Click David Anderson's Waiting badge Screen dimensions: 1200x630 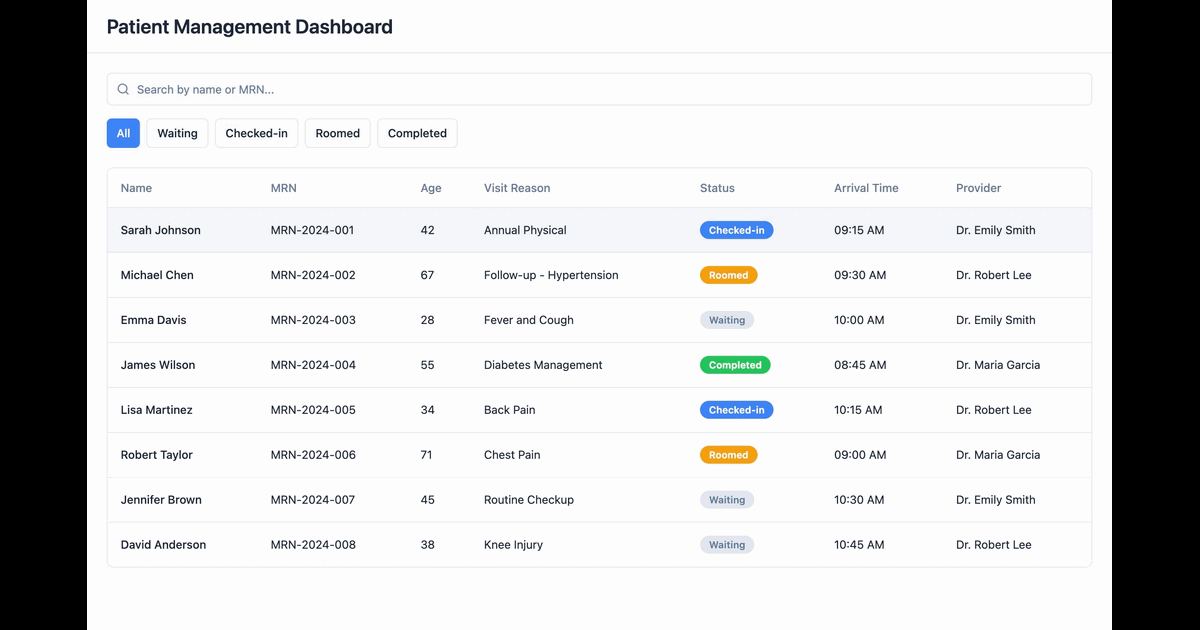pos(727,545)
